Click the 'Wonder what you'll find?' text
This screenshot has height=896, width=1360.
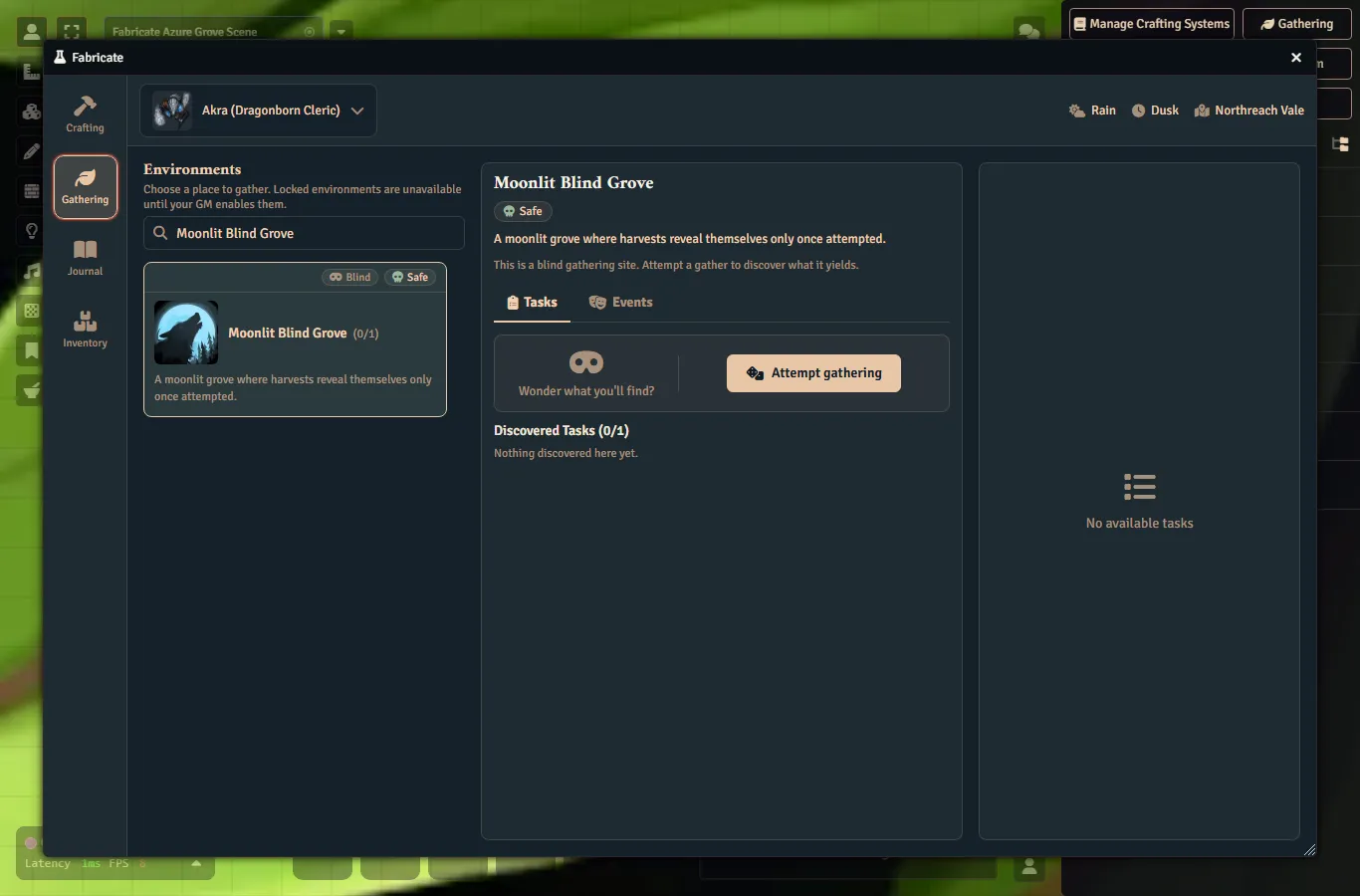(586, 391)
